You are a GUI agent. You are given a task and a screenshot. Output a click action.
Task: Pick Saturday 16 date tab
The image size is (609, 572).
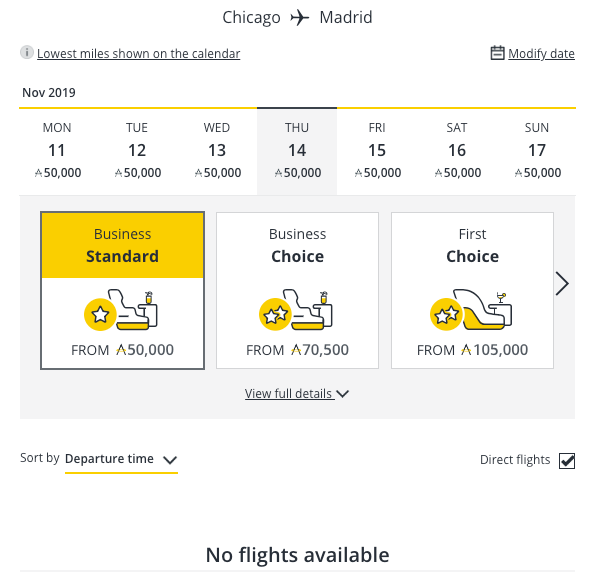click(457, 151)
